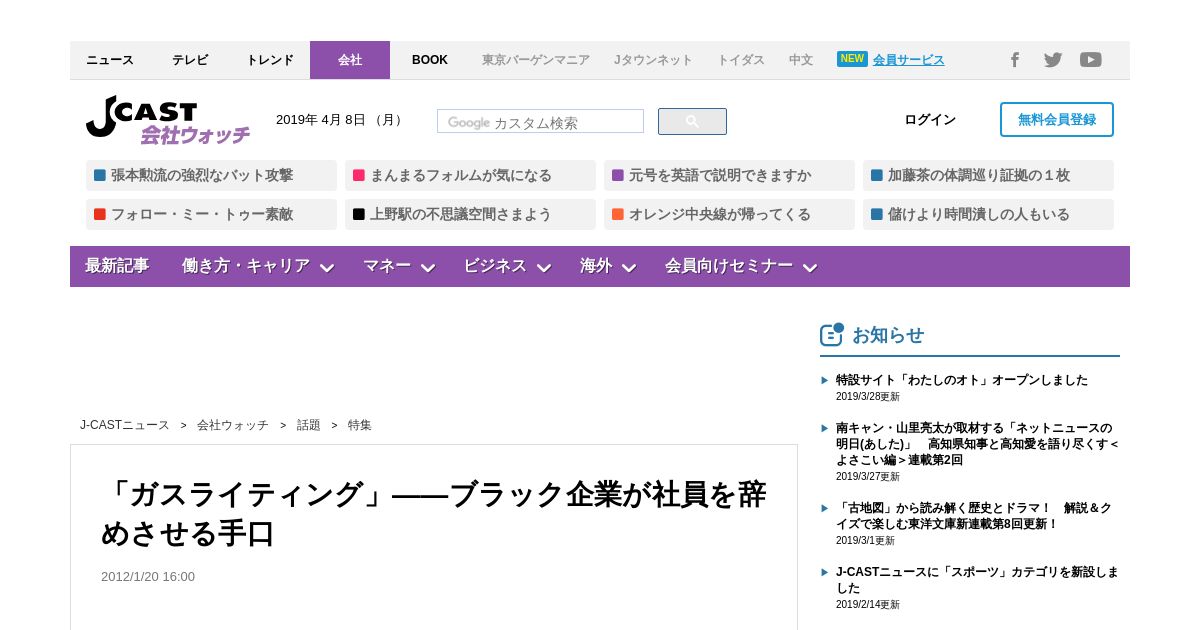Click 会社ウォッチ breadcrumb
Image resolution: width=1200 pixels, height=630 pixels.
[x=233, y=425]
